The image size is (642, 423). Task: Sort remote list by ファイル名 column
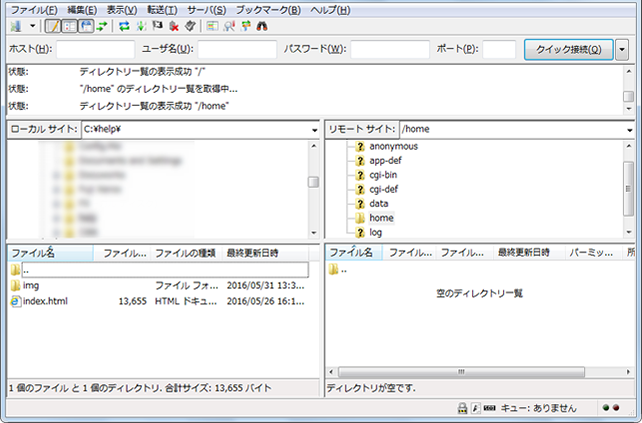pos(354,252)
